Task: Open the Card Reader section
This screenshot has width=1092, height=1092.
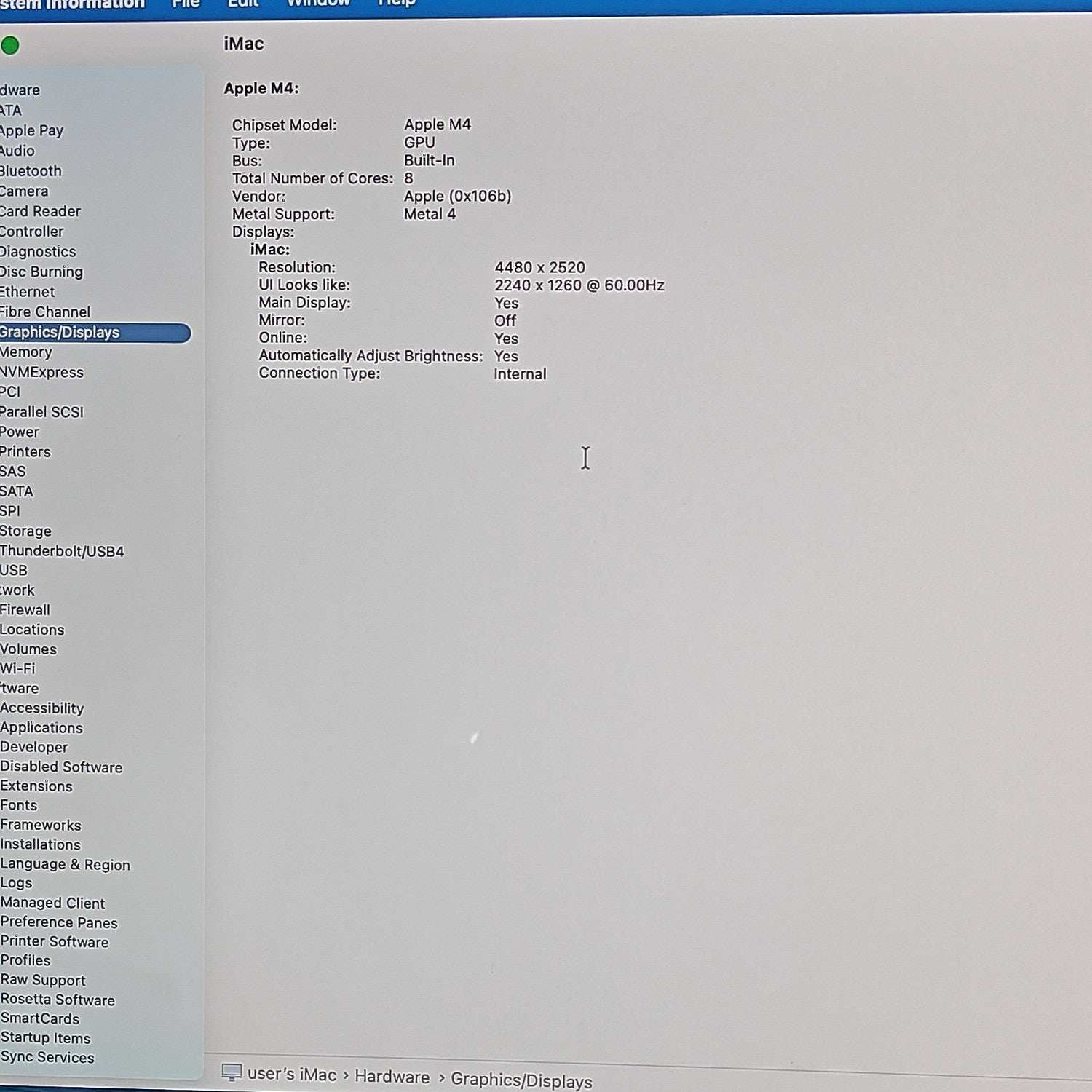Action: point(40,211)
